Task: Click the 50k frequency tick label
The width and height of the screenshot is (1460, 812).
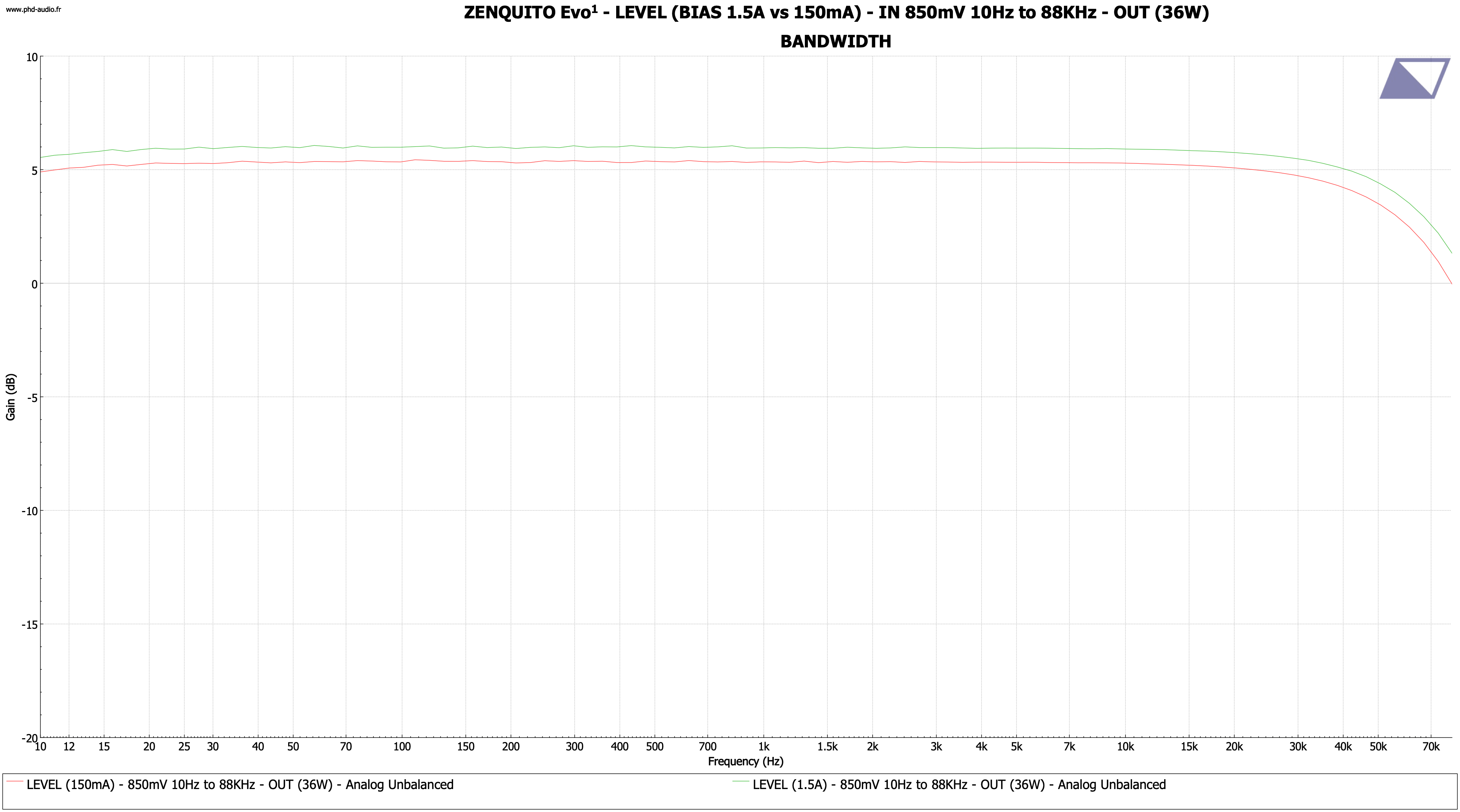Action: point(1378,747)
